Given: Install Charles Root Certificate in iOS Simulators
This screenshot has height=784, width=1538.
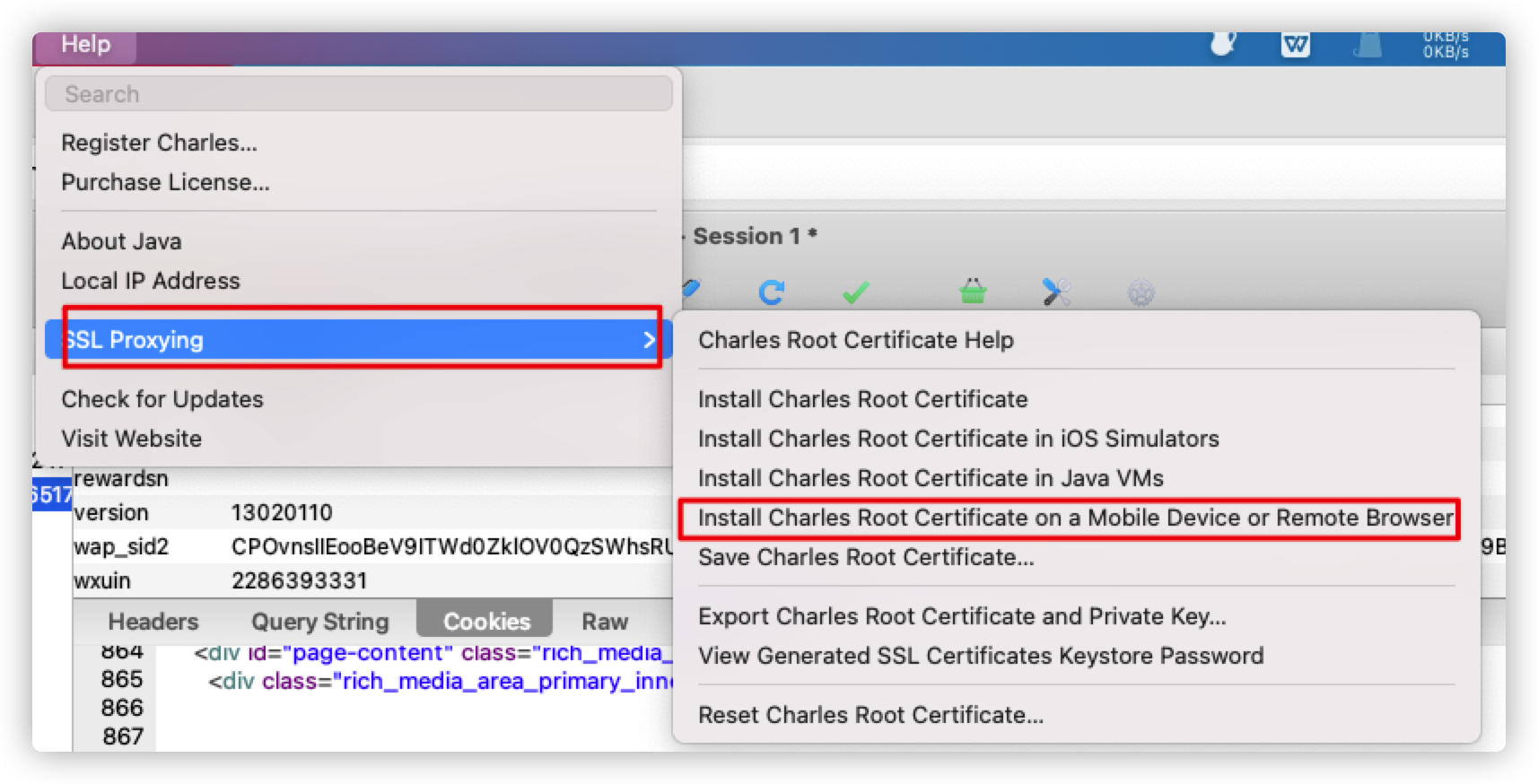Looking at the screenshot, I should (958, 439).
